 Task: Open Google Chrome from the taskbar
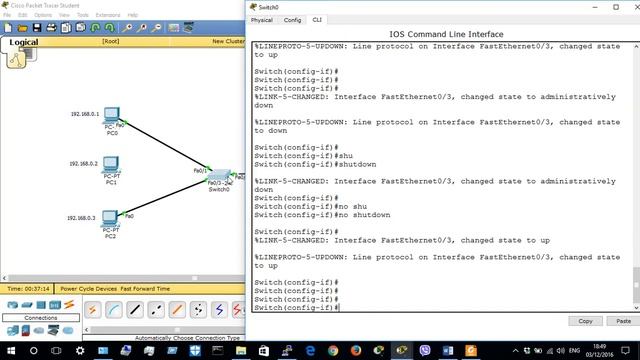click(333, 351)
